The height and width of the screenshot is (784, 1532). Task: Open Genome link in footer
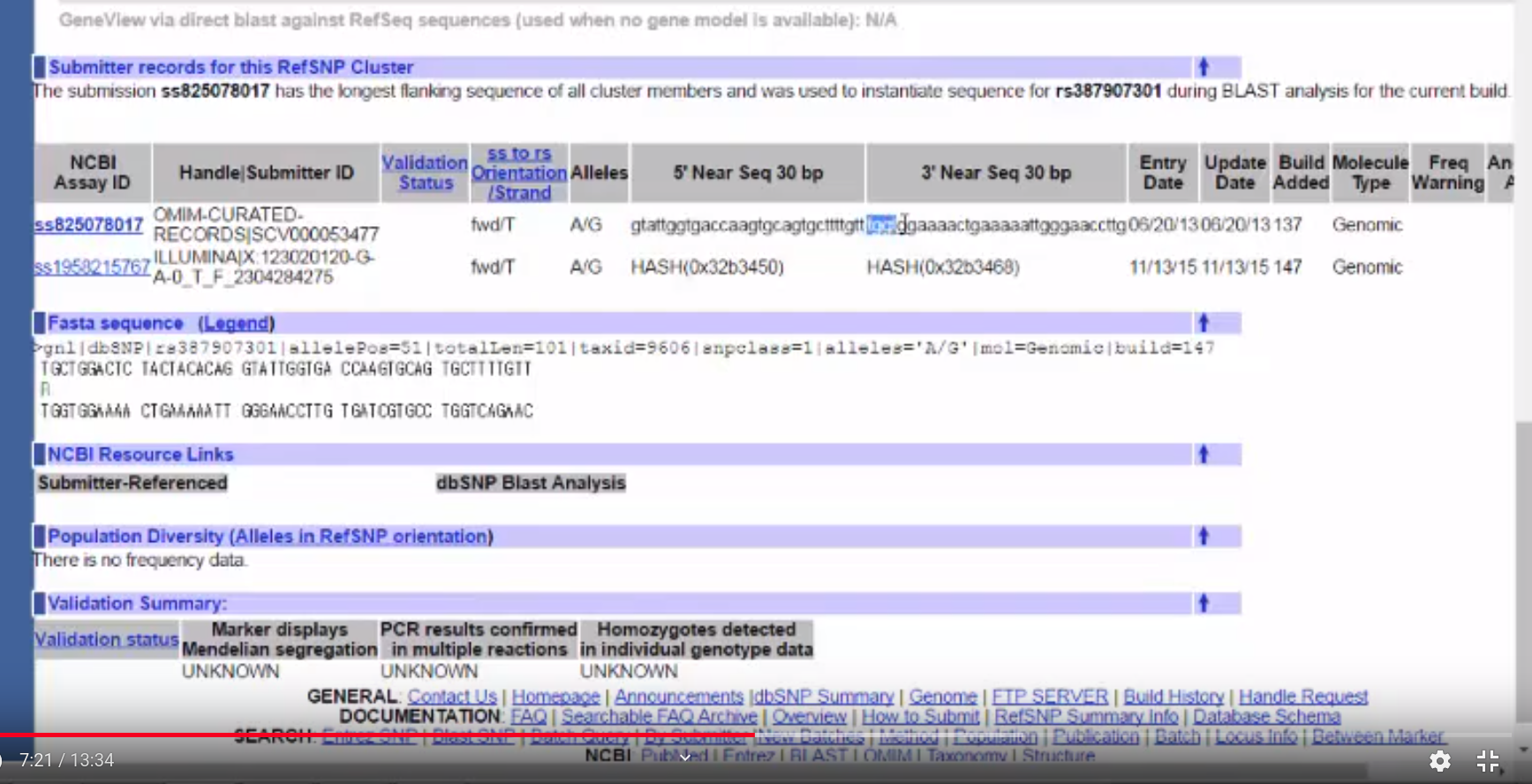(x=943, y=697)
